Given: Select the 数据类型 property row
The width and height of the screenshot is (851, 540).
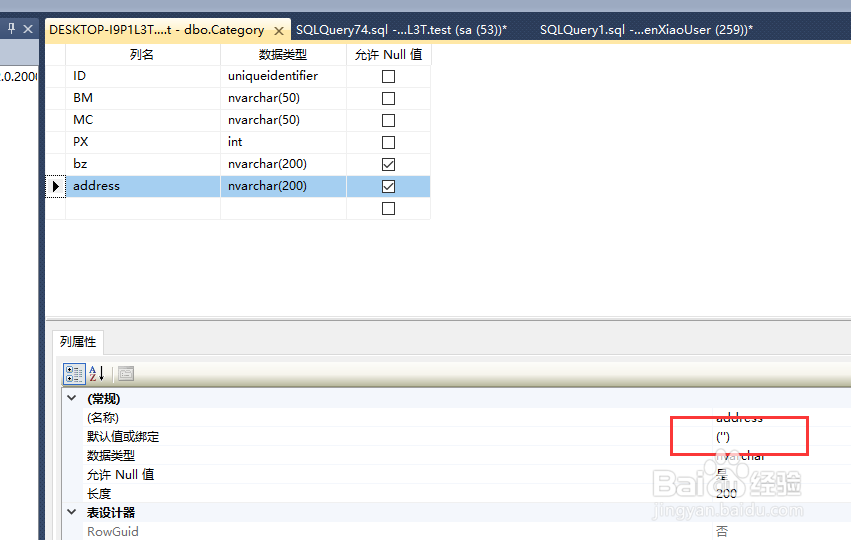Looking at the screenshot, I should [x=467, y=455].
